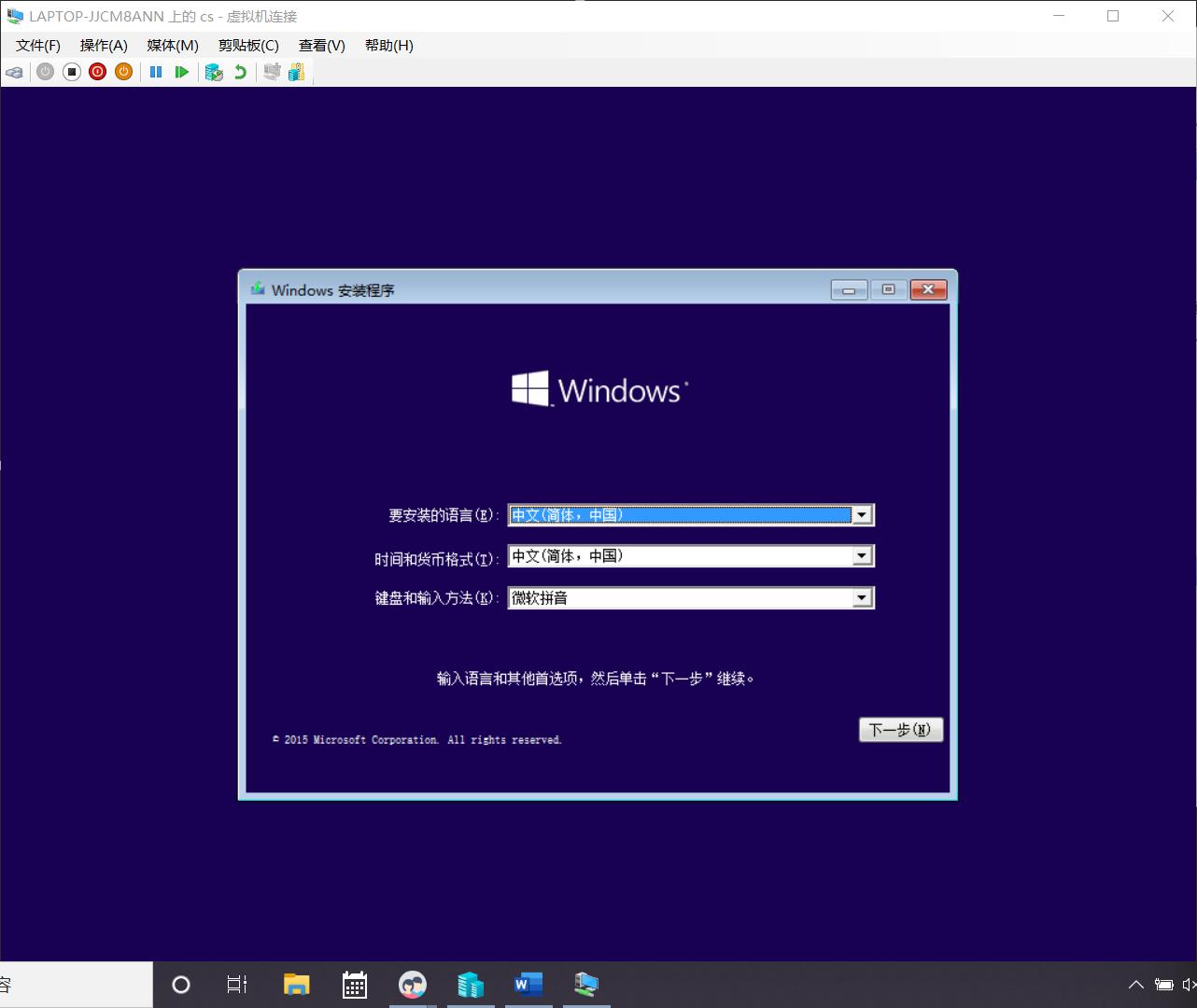Click the green Reset play icon

tap(182, 72)
